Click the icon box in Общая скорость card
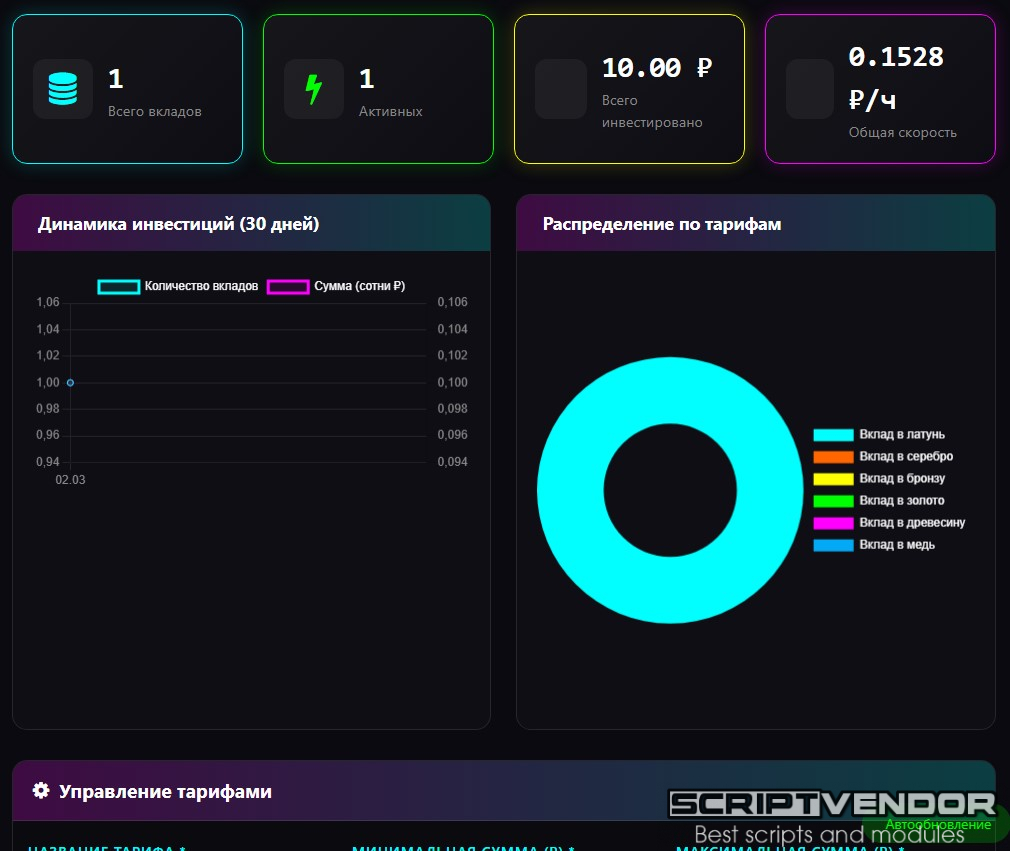 click(810, 89)
